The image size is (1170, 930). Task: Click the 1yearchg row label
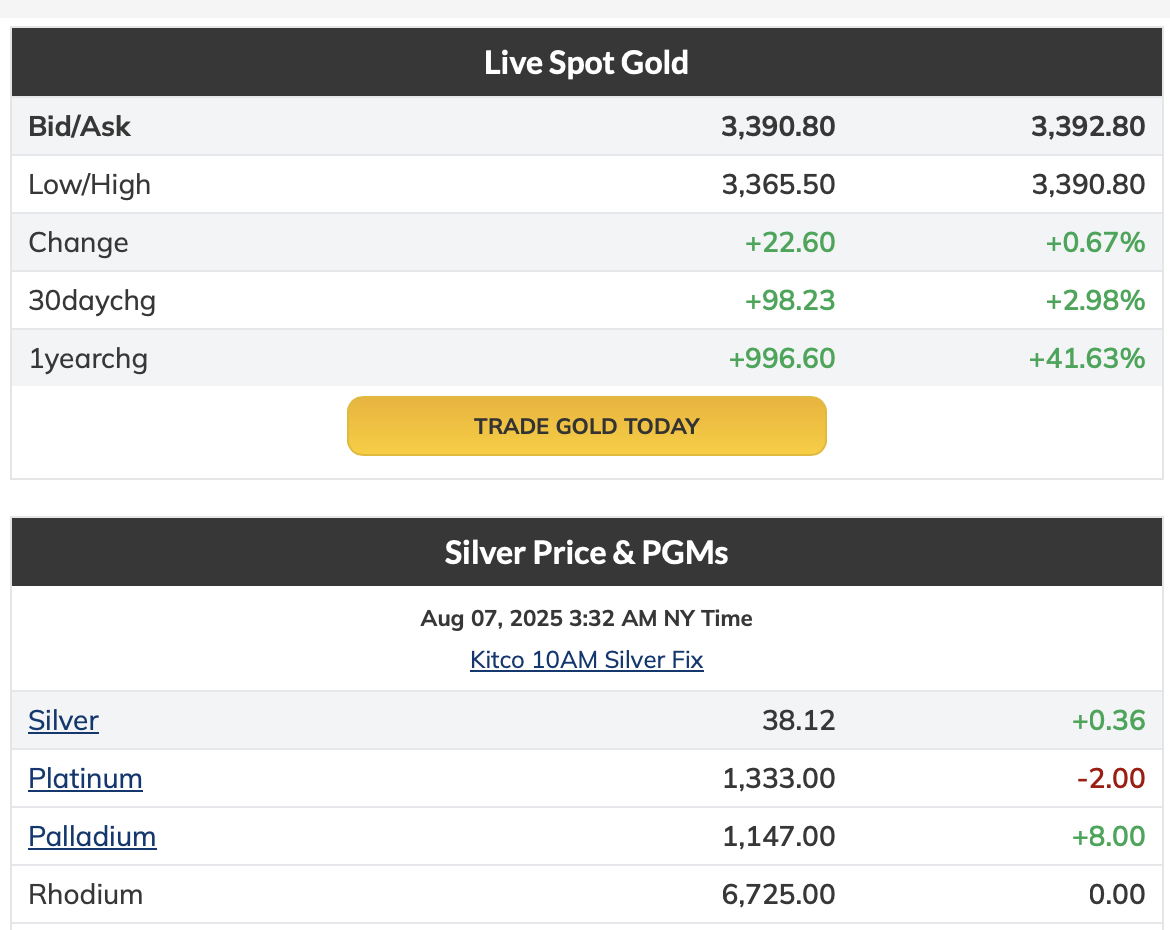point(88,358)
